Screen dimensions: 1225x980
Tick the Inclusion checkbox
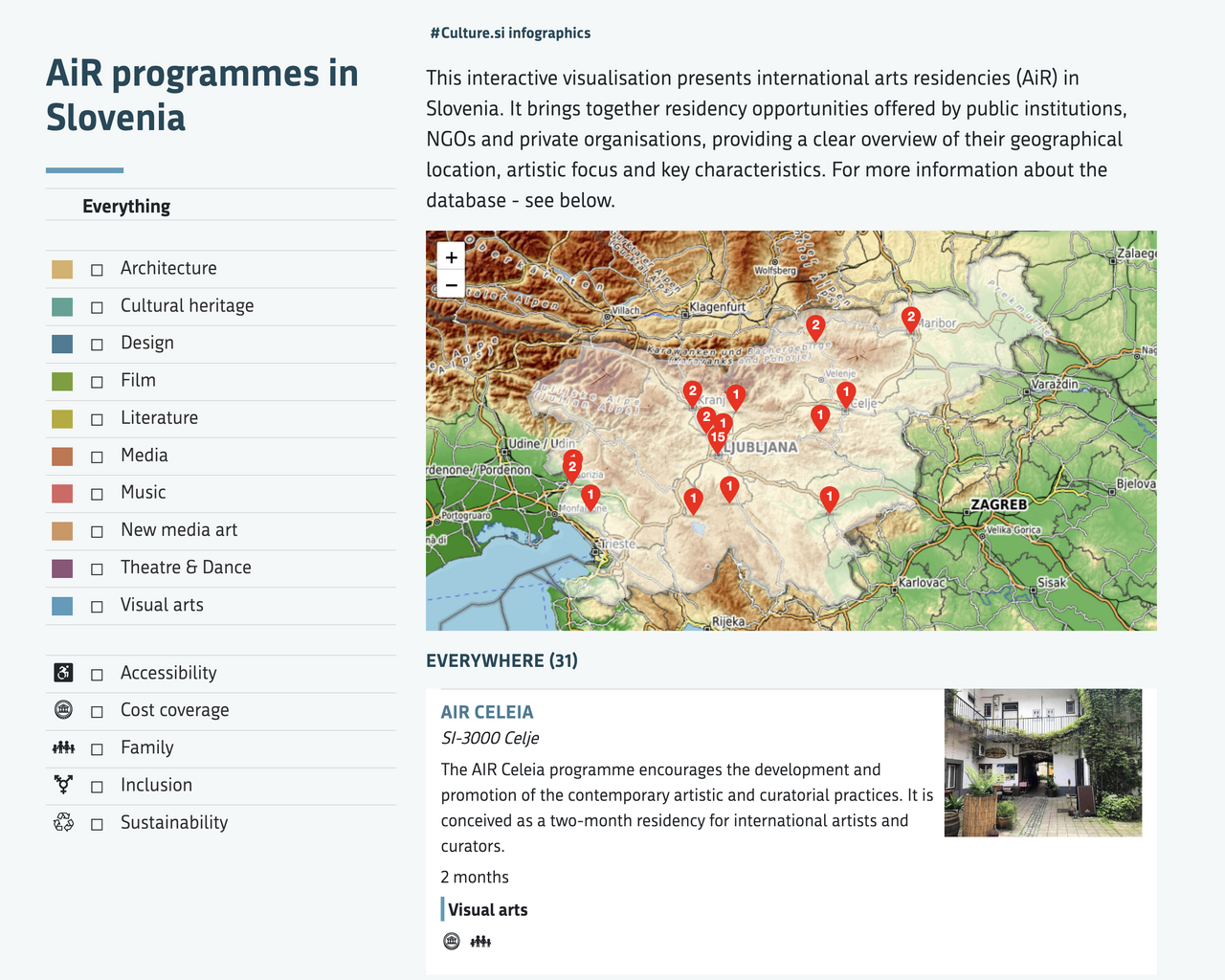click(97, 787)
